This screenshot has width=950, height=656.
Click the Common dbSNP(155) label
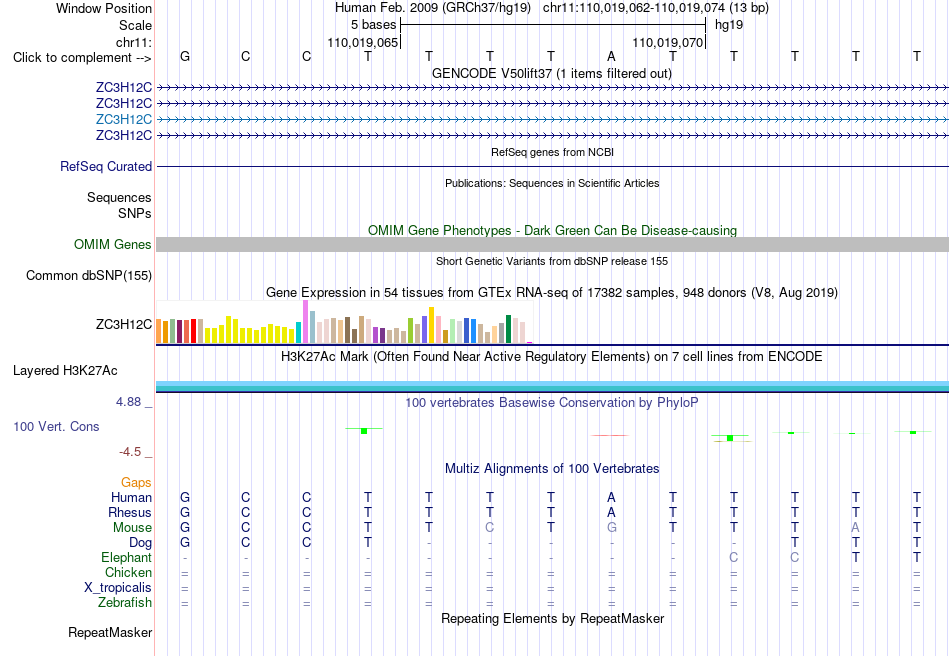pos(88,276)
